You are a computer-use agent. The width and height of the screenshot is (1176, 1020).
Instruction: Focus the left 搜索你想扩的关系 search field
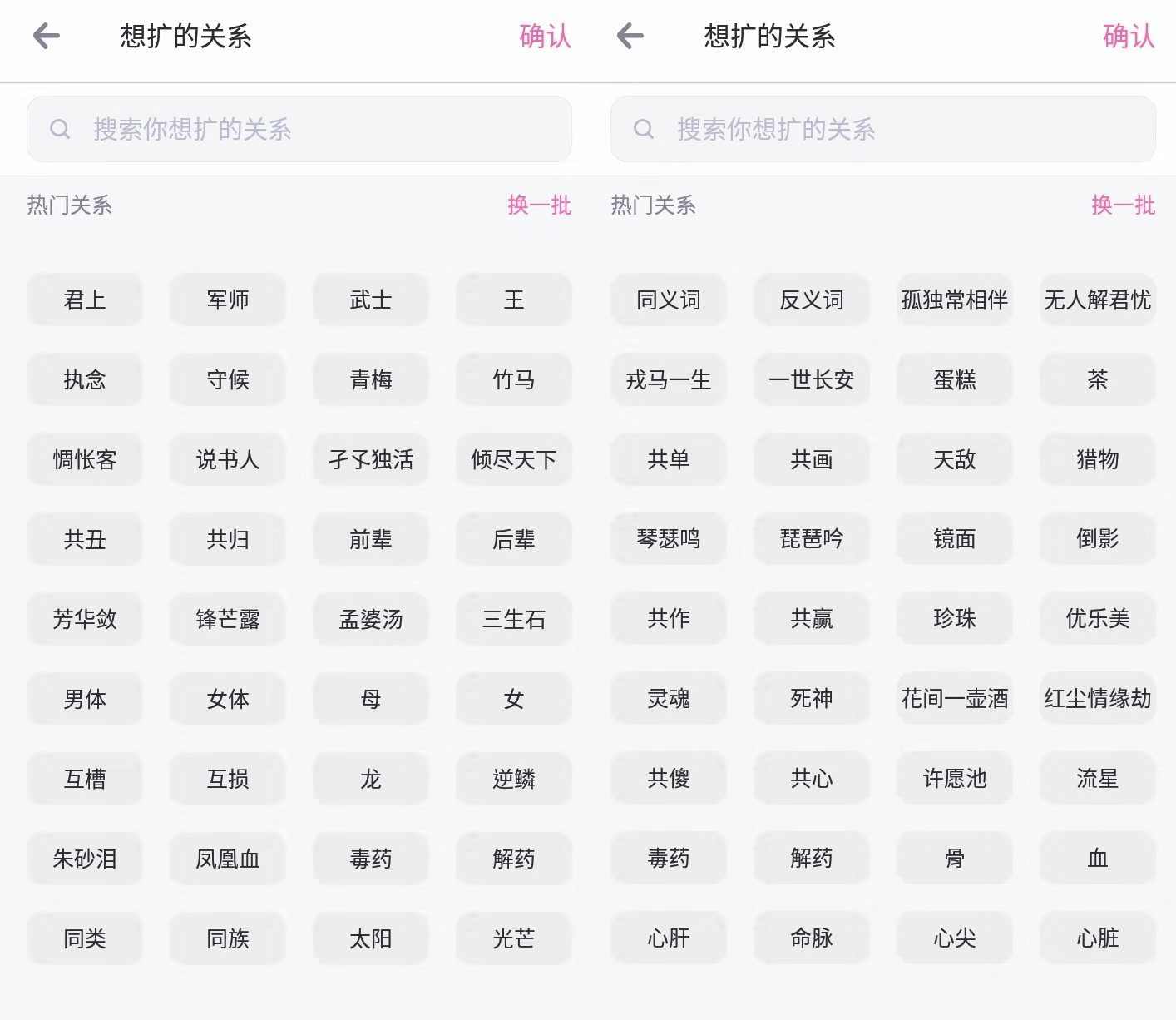[x=299, y=129]
